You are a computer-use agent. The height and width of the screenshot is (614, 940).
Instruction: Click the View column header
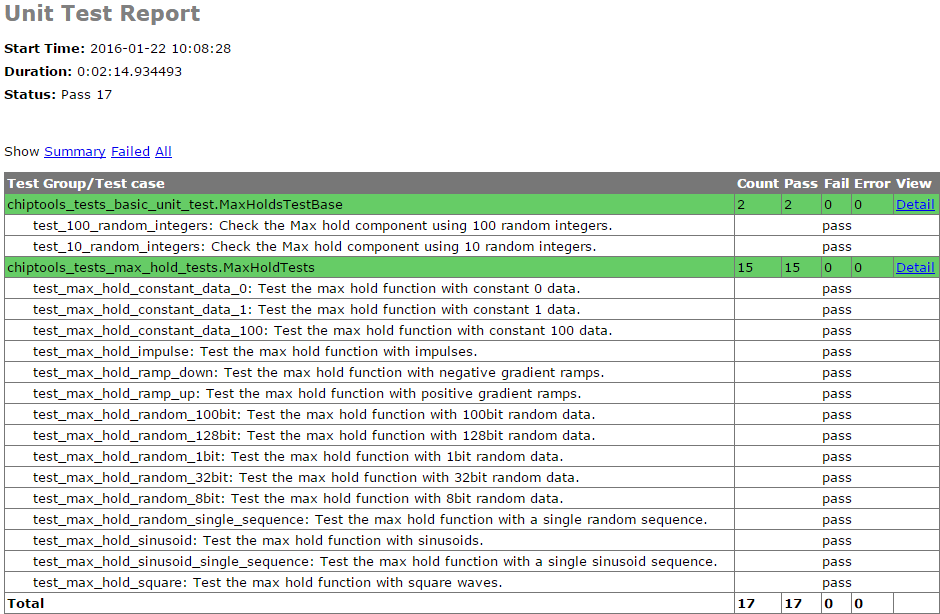(913, 184)
